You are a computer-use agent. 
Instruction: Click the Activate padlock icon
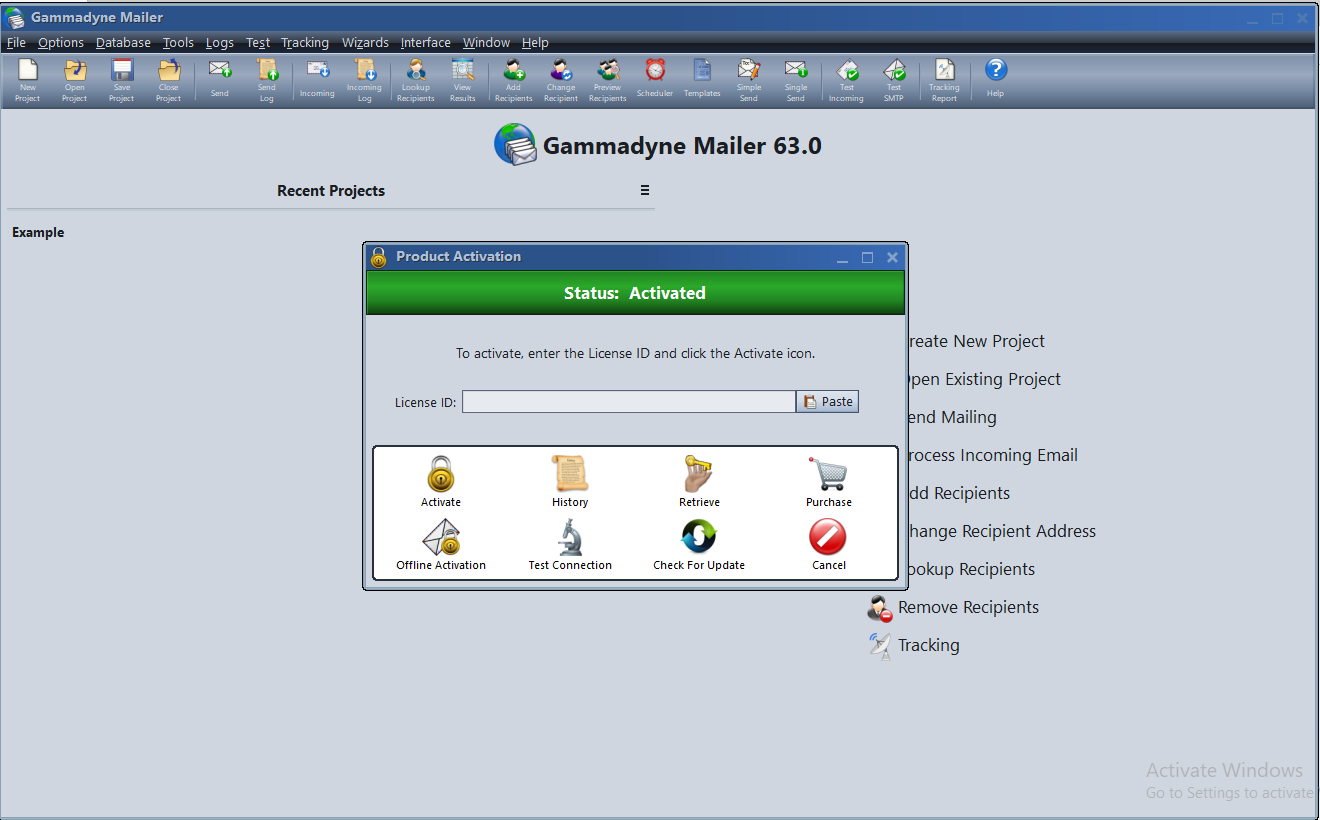tap(441, 476)
